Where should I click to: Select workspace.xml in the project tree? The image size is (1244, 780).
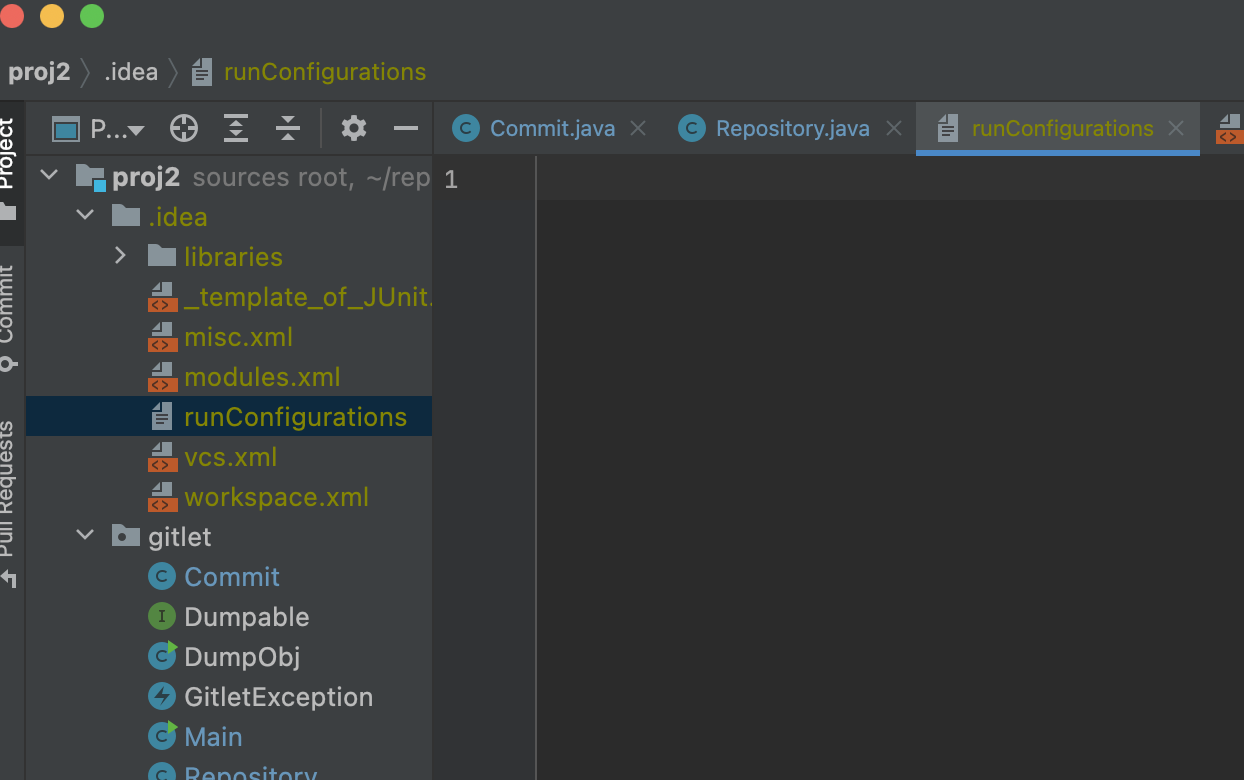[x=276, y=497]
